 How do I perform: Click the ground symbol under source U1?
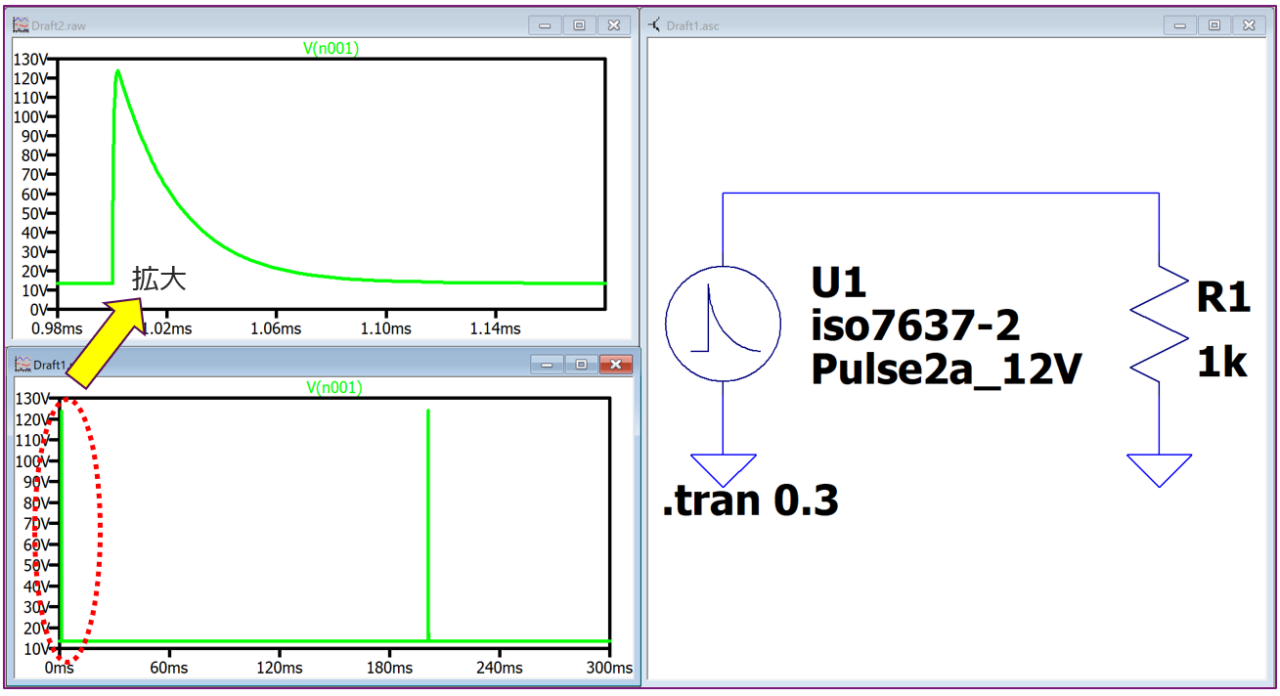[x=723, y=470]
